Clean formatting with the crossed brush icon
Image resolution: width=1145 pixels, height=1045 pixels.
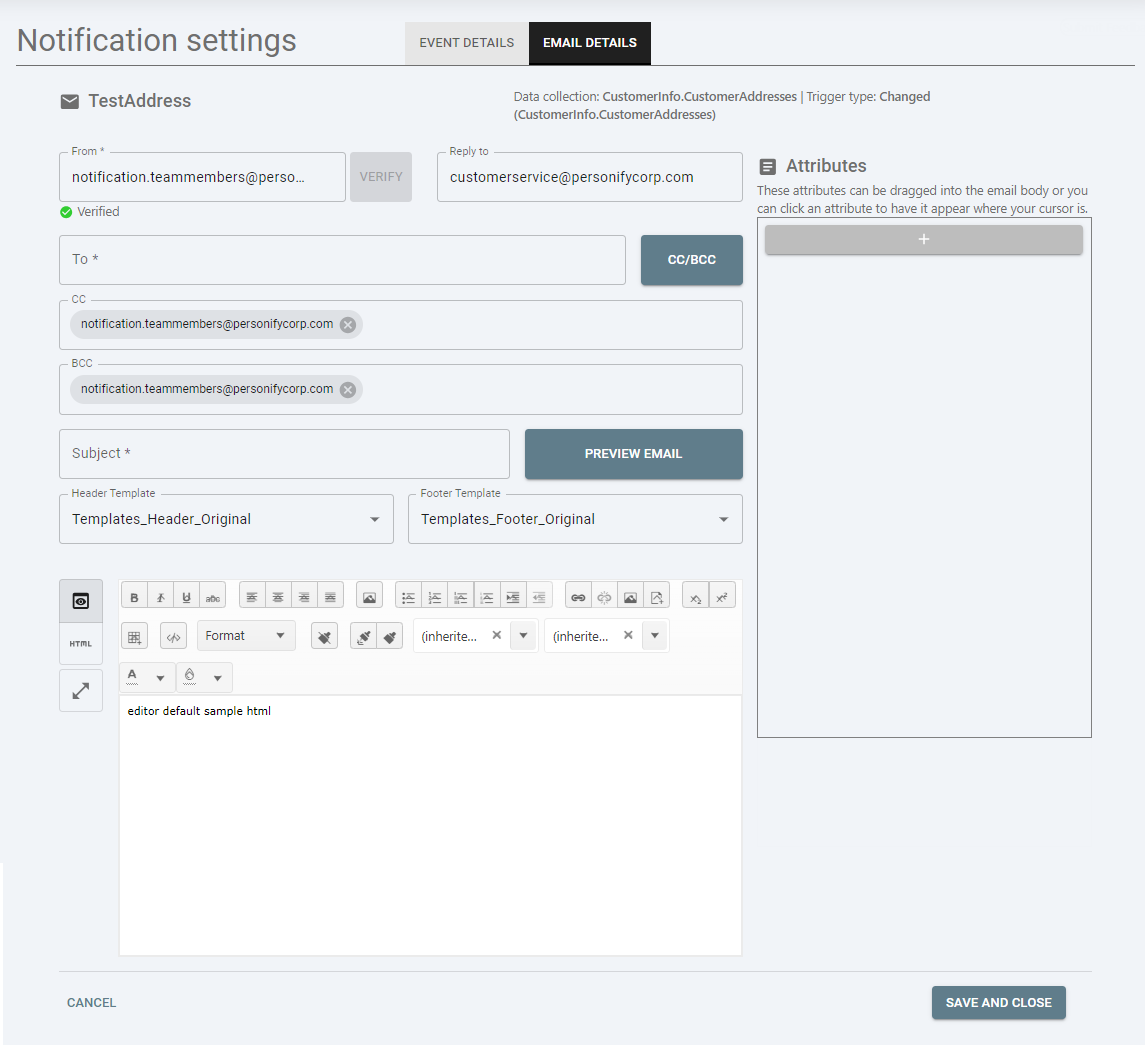click(324, 636)
